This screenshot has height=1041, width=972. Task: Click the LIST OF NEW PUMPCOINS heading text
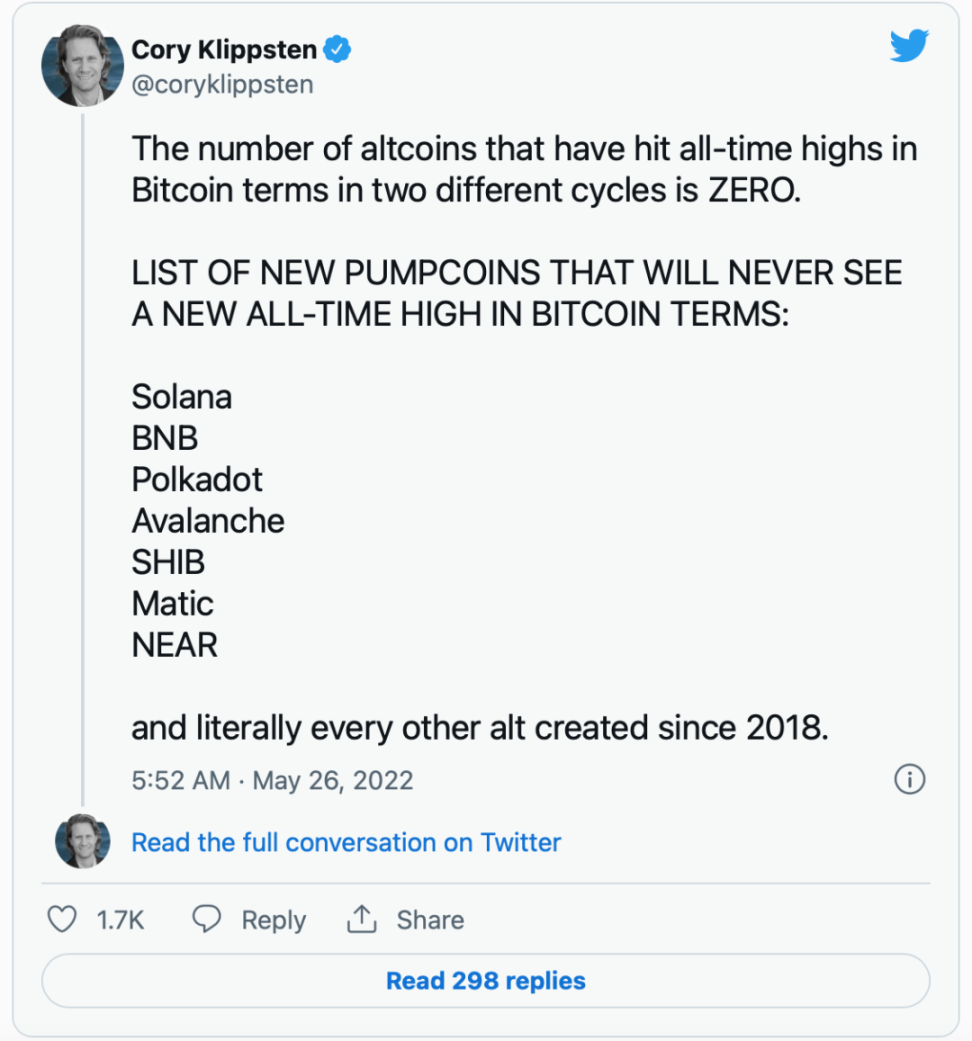(x=516, y=293)
